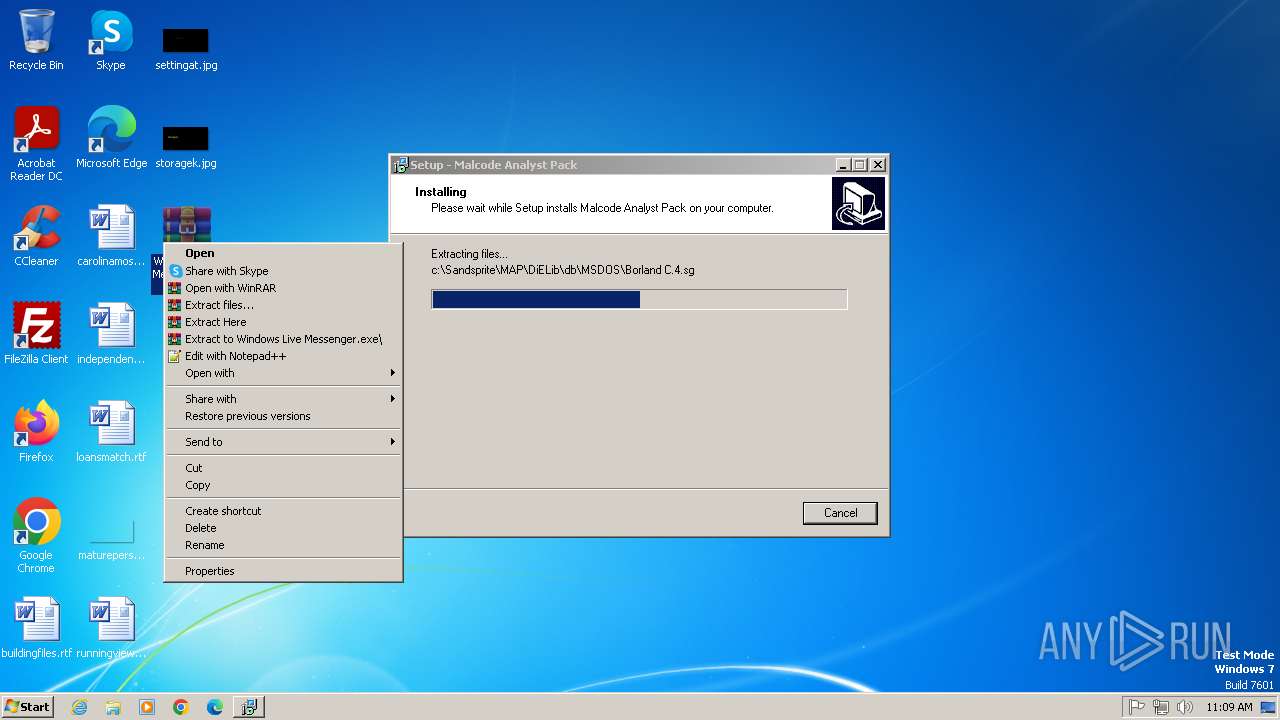
Task: Open Firefox desktop shortcut
Action: (x=36, y=432)
